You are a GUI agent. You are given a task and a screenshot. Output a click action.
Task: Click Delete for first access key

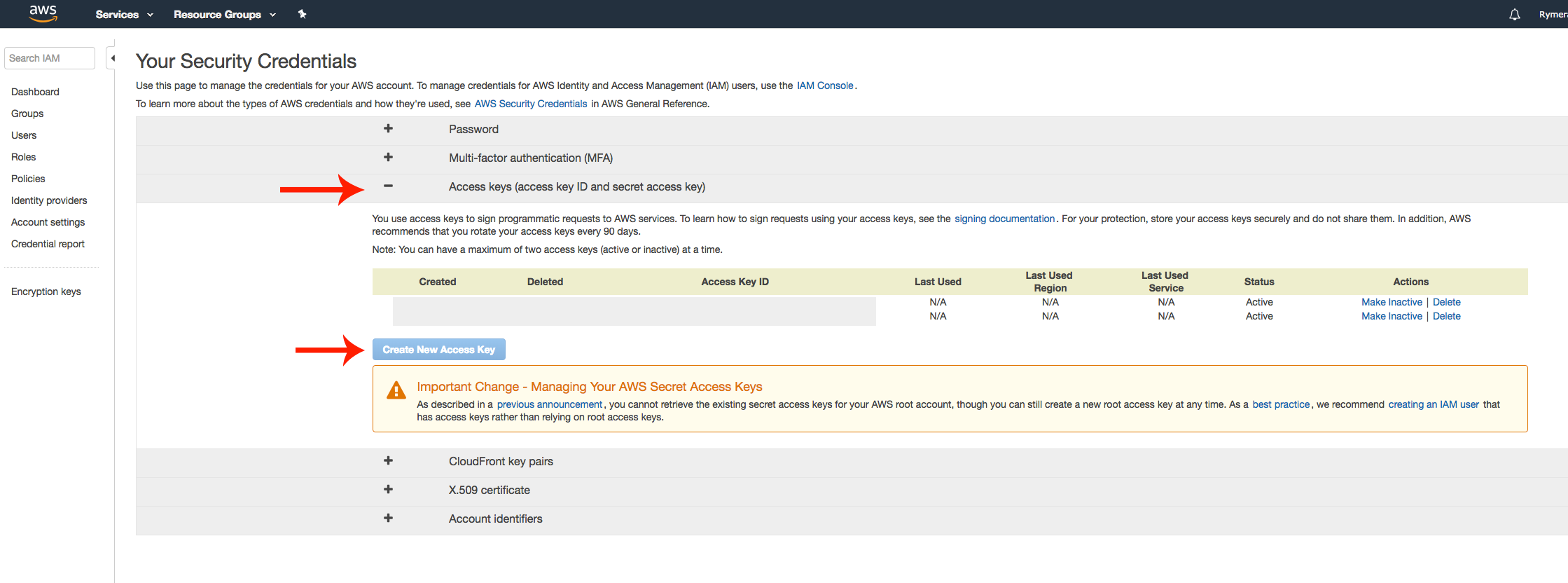(1446, 302)
